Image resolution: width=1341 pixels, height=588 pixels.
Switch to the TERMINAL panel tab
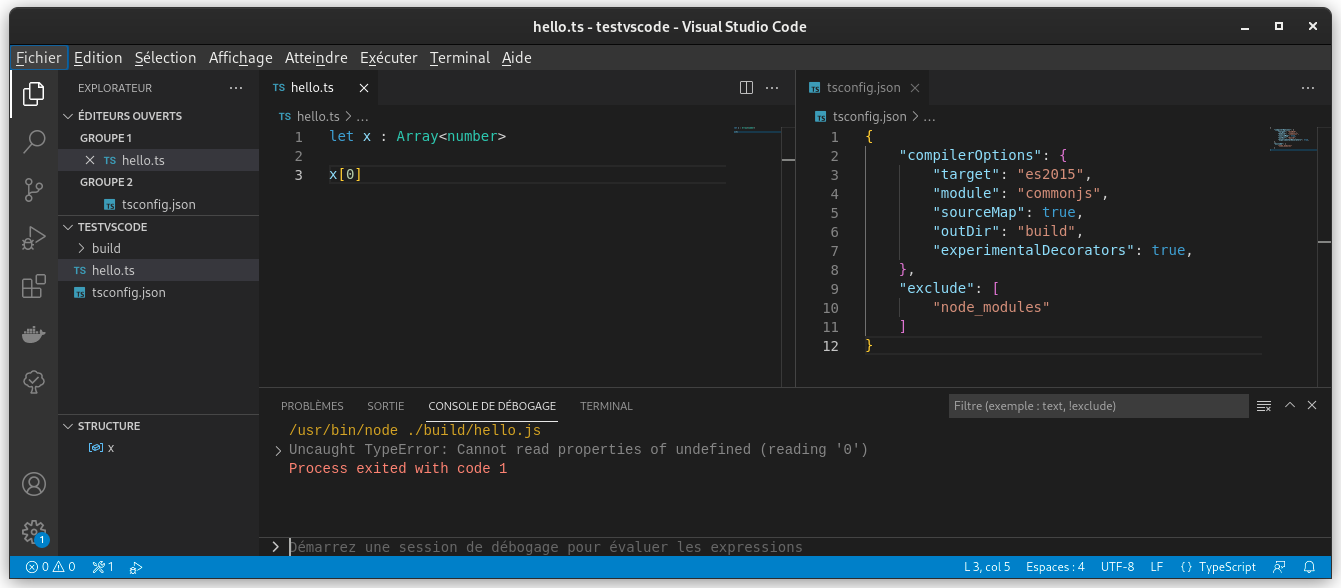(606, 406)
